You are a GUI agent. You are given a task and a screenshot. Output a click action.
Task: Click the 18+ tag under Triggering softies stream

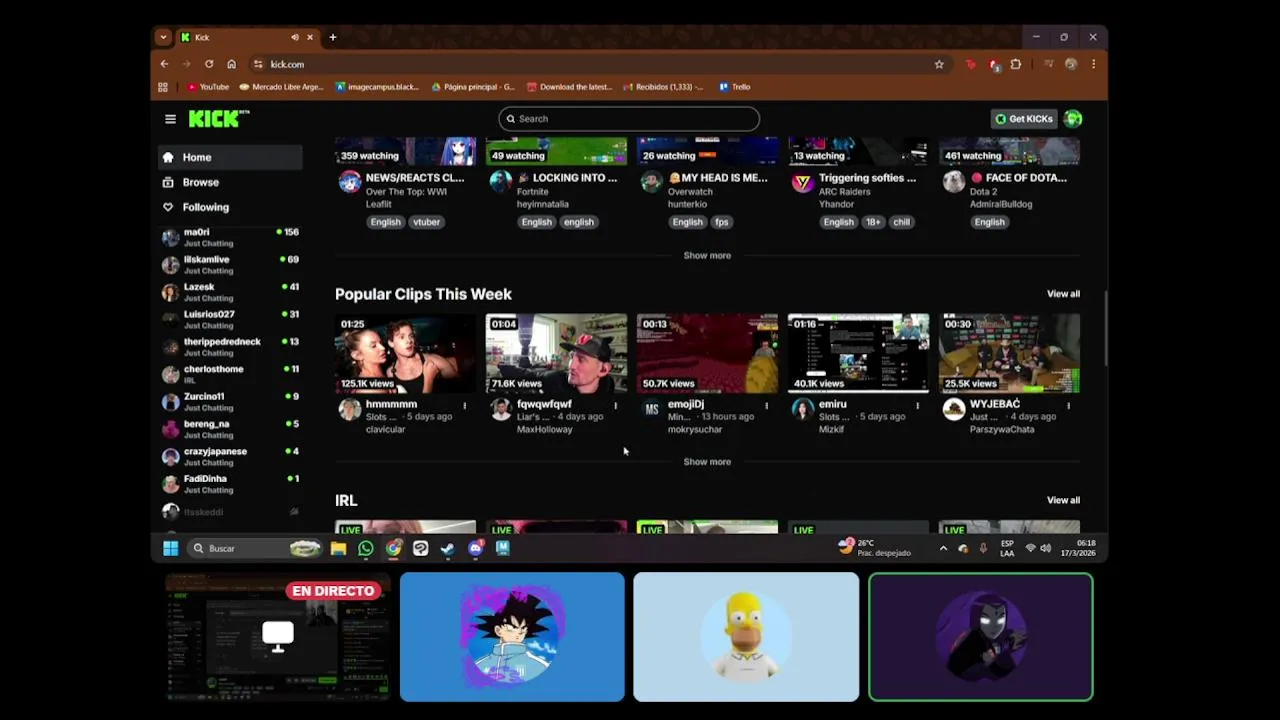873,222
